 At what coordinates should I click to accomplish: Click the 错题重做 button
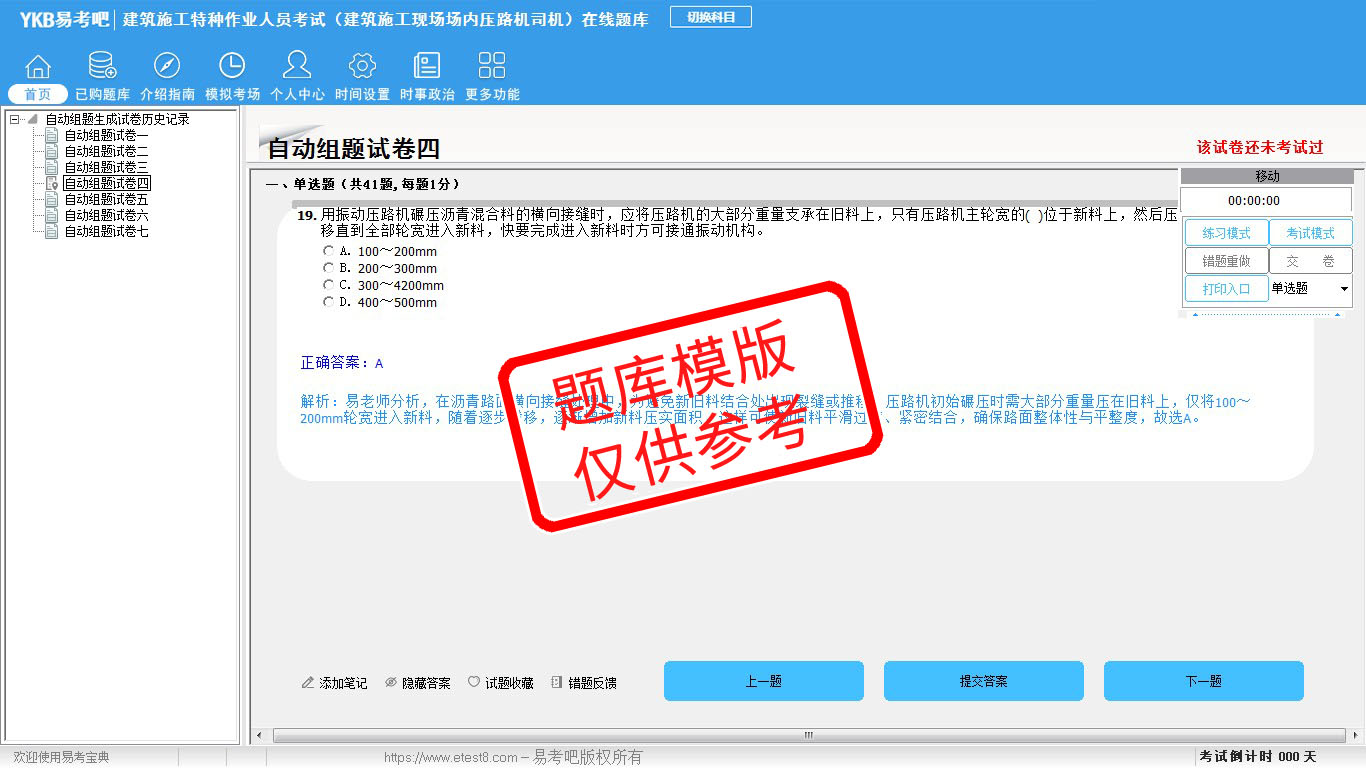point(1226,261)
